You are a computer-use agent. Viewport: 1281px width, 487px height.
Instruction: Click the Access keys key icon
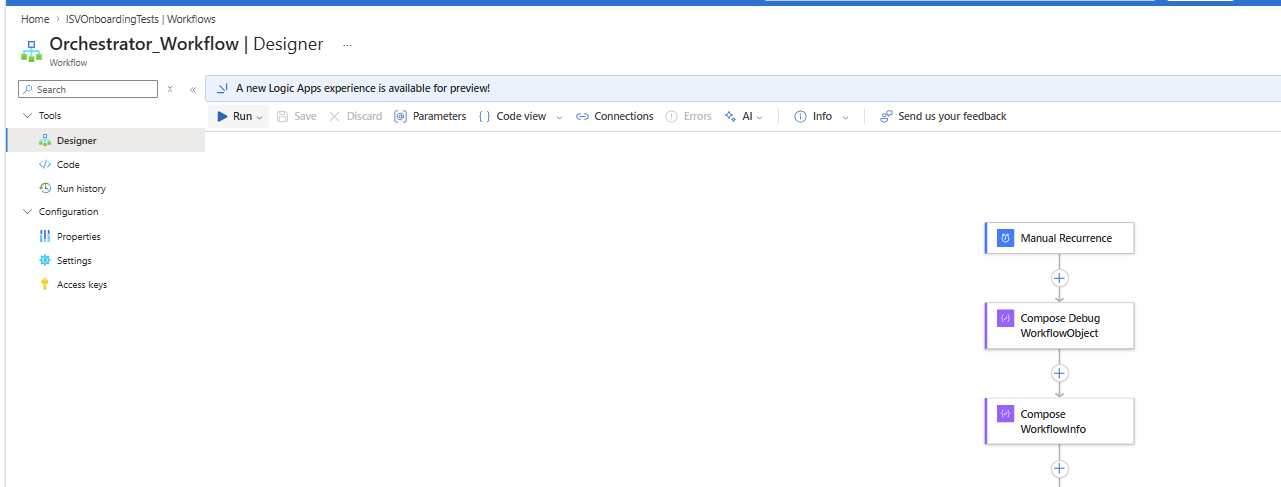tap(44, 284)
